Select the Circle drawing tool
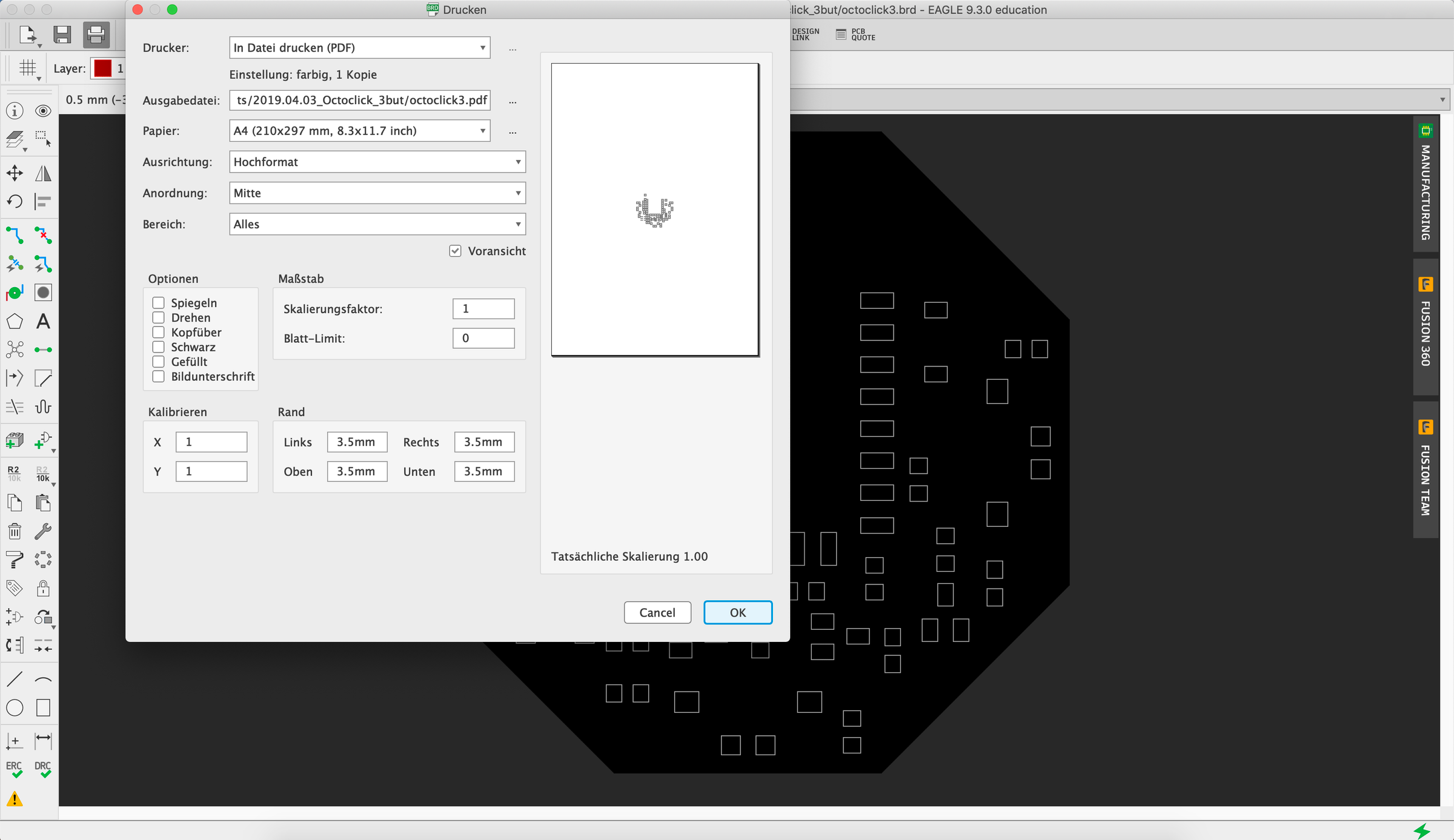The image size is (1454, 840). [15, 707]
